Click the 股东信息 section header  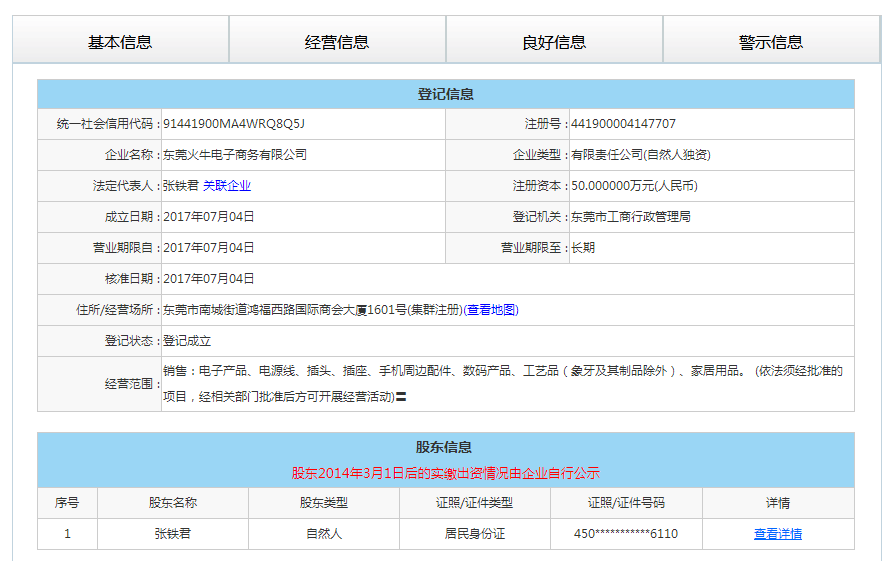[x=445, y=447]
